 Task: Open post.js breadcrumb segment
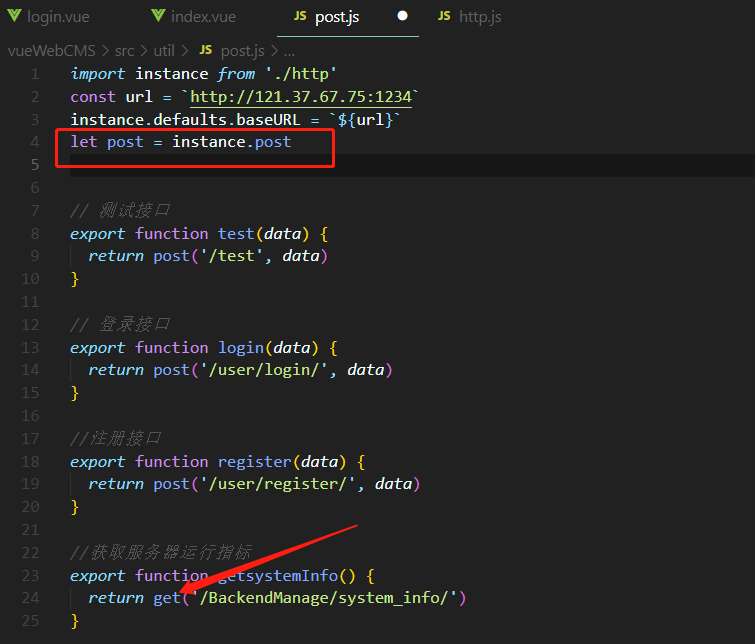pos(242,51)
